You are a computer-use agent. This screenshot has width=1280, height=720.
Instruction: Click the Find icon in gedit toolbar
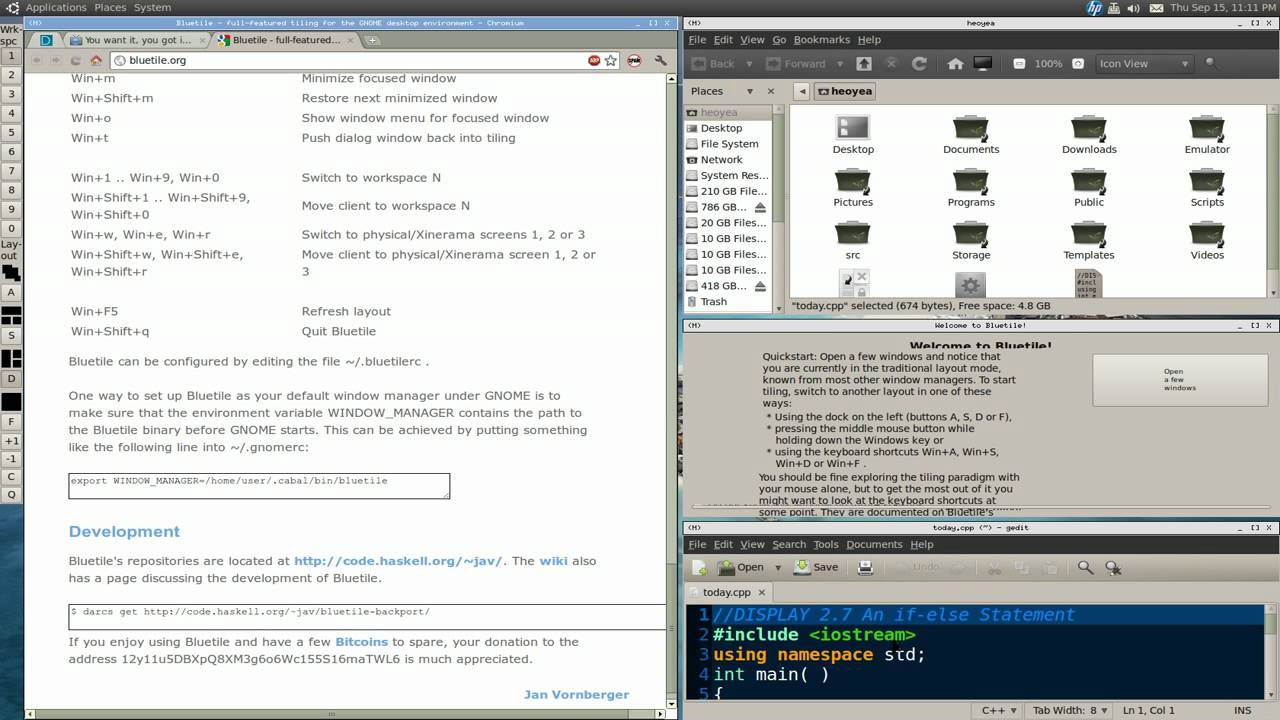point(1085,567)
